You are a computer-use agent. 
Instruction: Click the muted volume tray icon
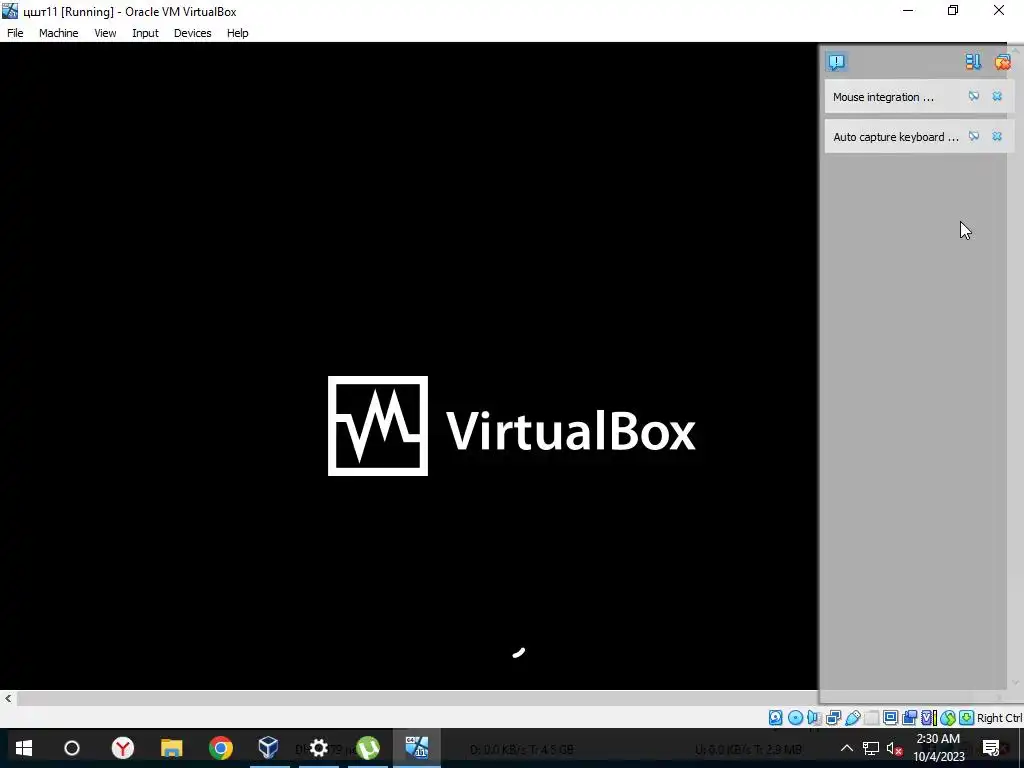[x=894, y=748]
